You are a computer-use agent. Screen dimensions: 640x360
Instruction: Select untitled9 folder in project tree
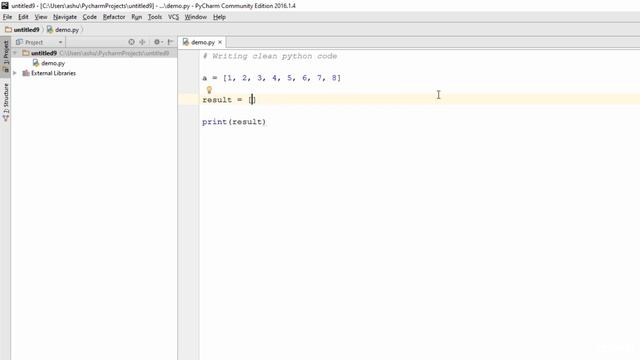click(x=44, y=53)
